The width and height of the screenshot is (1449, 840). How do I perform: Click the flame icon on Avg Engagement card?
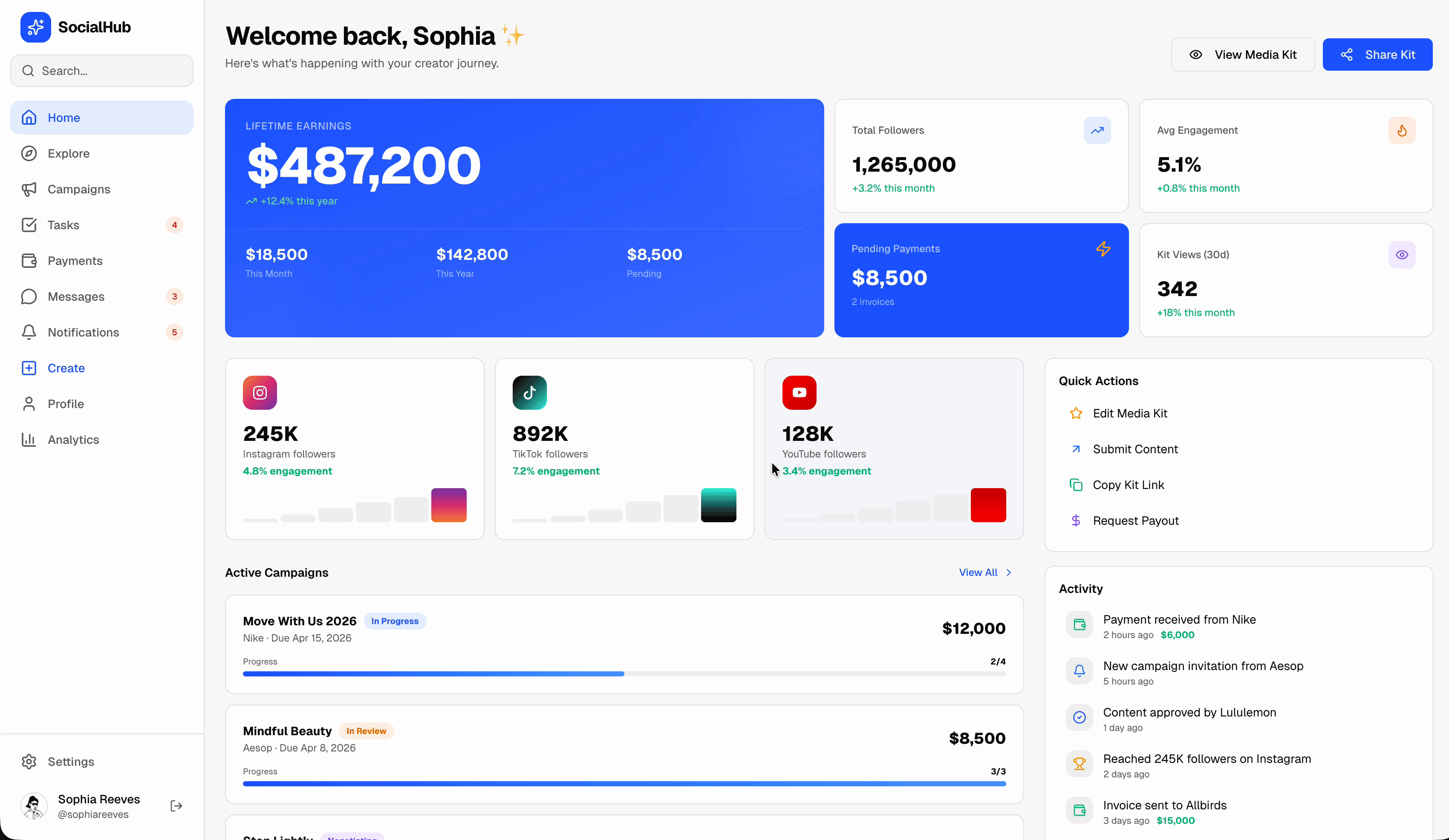click(x=1402, y=130)
